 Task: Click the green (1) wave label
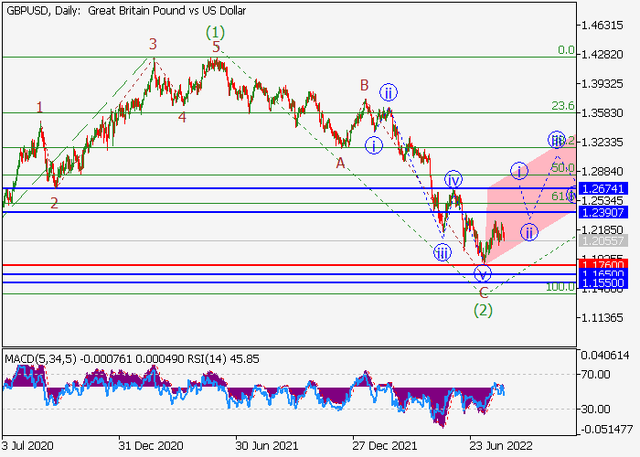pos(216,32)
